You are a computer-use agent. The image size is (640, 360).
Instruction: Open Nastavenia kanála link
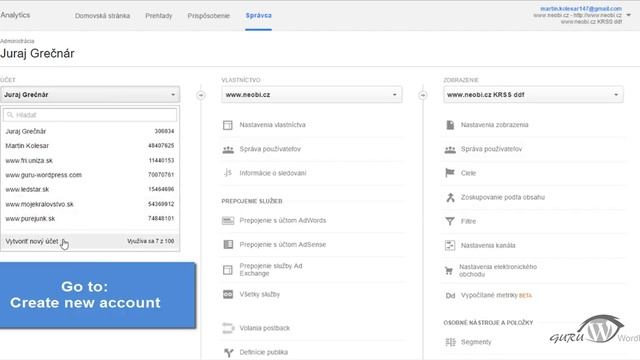488,245
